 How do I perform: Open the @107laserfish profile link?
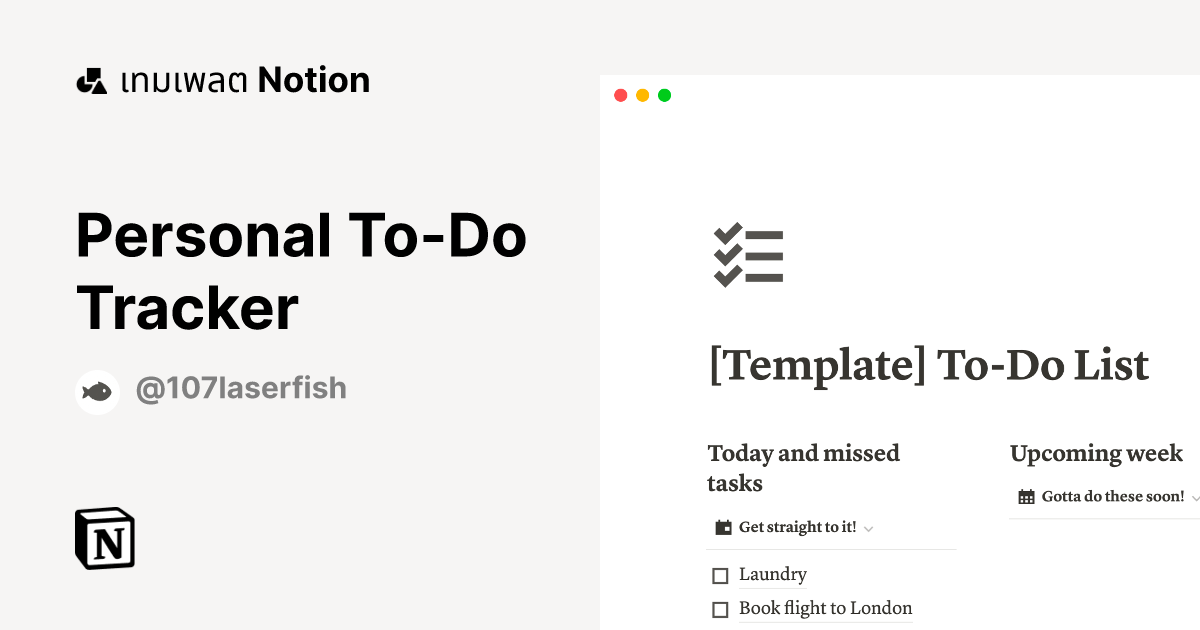click(241, 388)
